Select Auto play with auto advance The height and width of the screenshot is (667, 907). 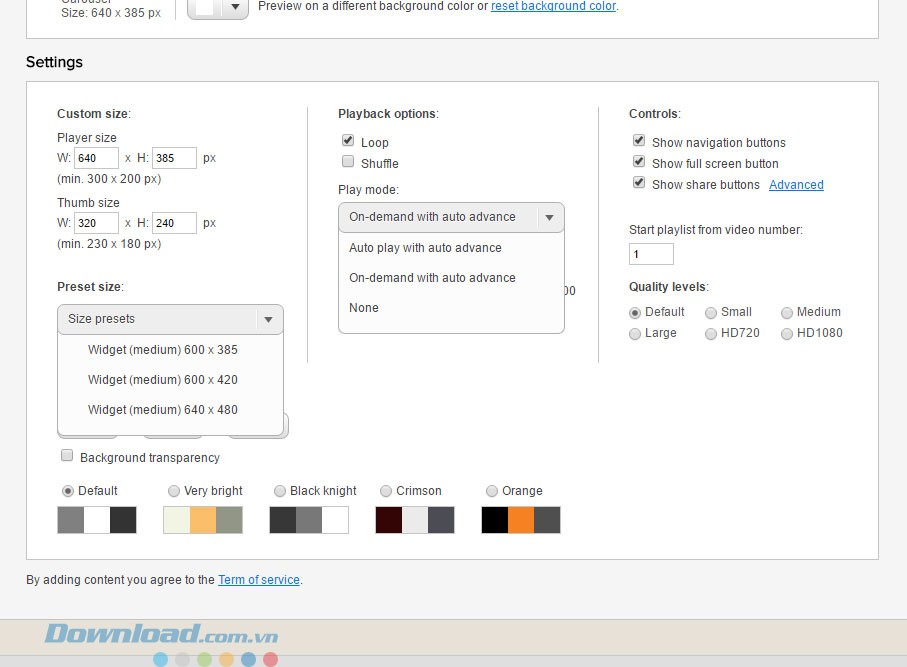(425, 248)
